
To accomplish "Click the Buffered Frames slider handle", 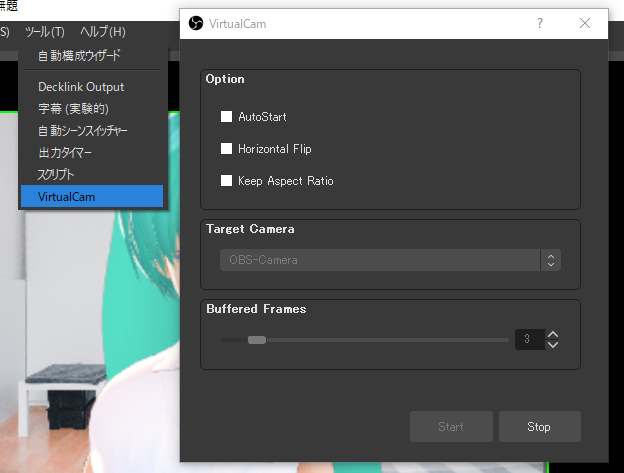I will coord(257,340).
